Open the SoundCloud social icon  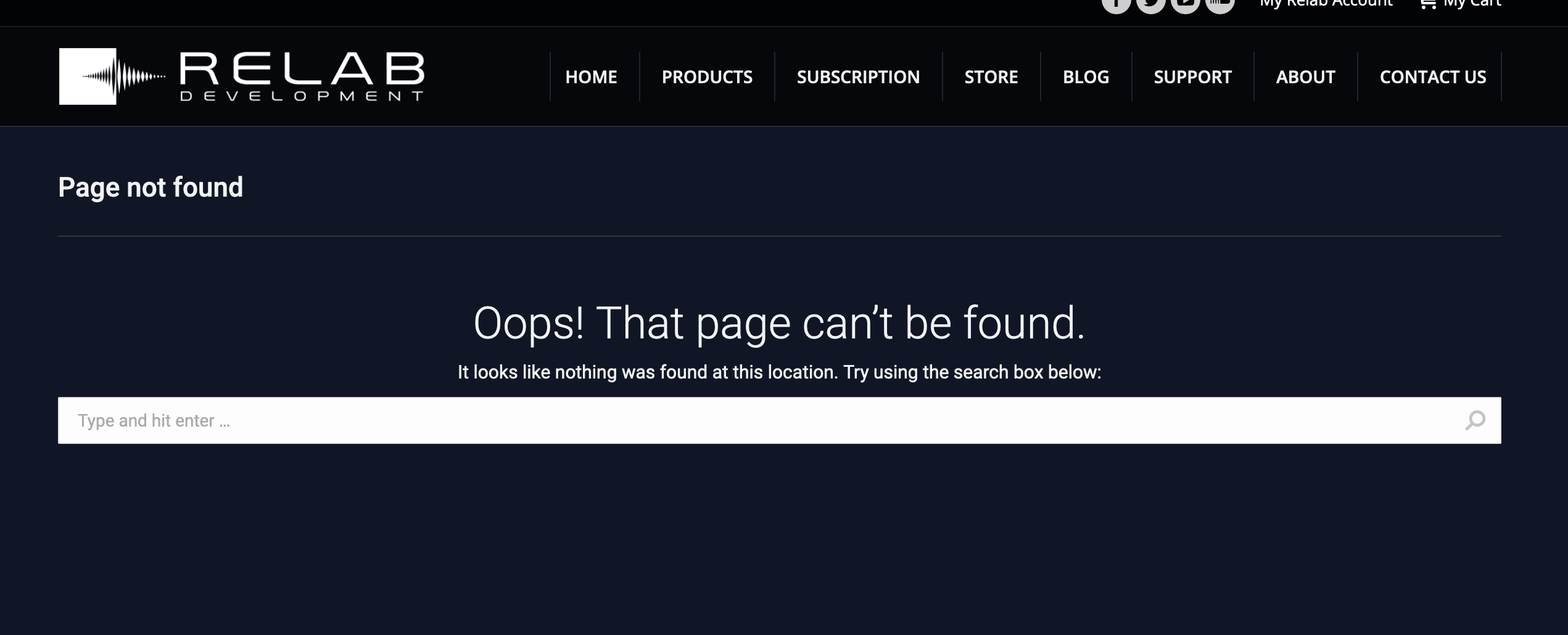pyautogui.click(x=1219, y=4)
